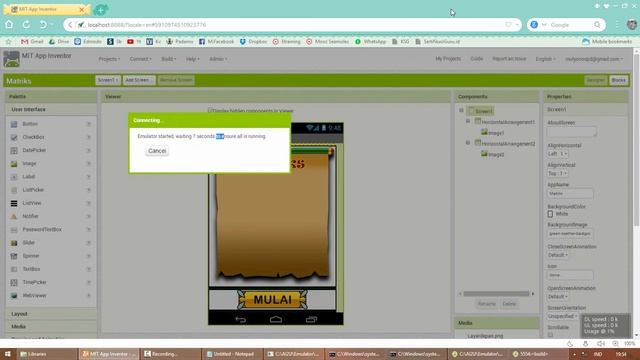The image size is (640, 360).
Task: Click help icon next to Label component
Action: [89, 177]
